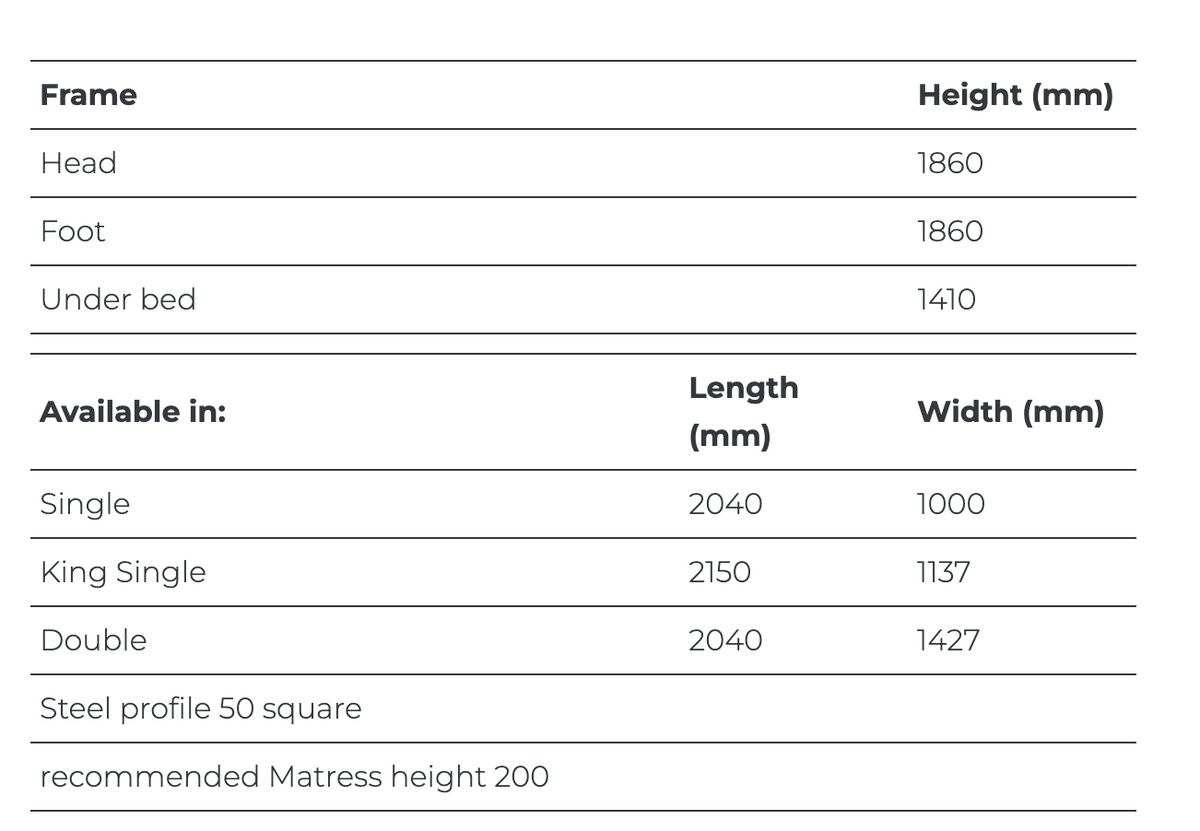This screenshot has height=831, width=1200.
Task: Select the "Double" row label
Action: coord(93,640)
